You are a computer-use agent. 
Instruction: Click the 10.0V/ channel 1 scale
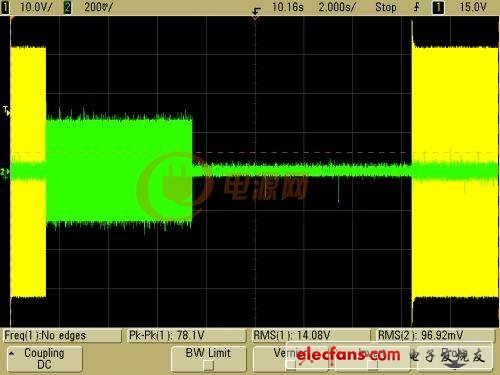click(x=36, y=7)
